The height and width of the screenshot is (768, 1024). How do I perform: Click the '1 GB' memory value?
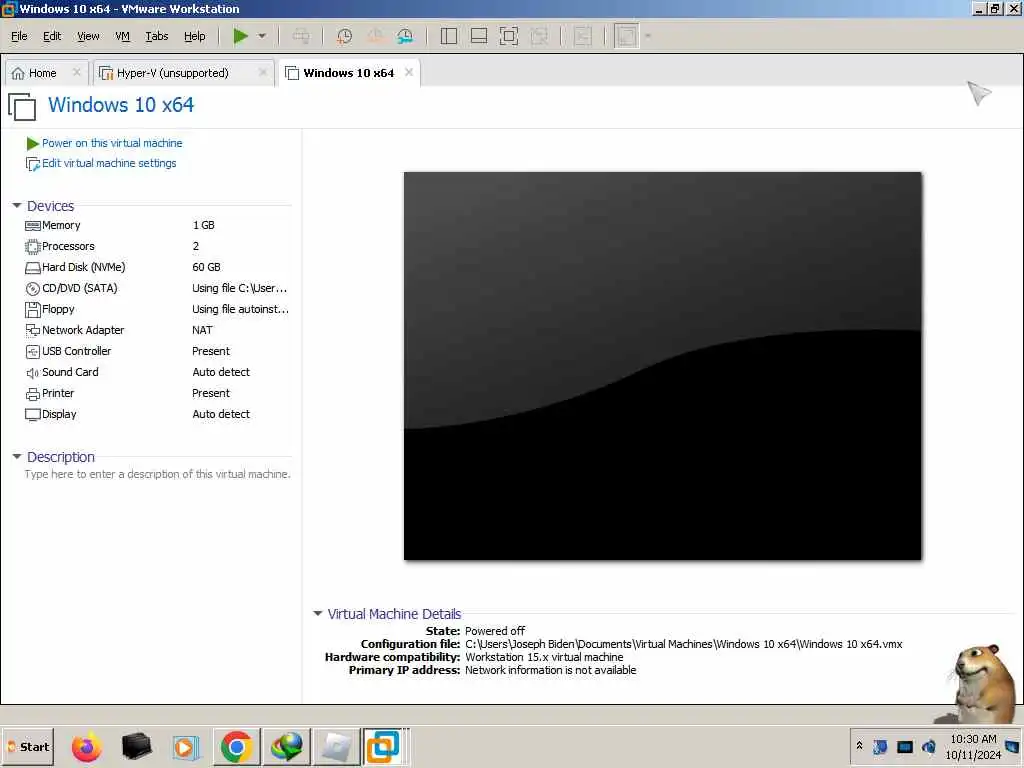click(204, 225)
